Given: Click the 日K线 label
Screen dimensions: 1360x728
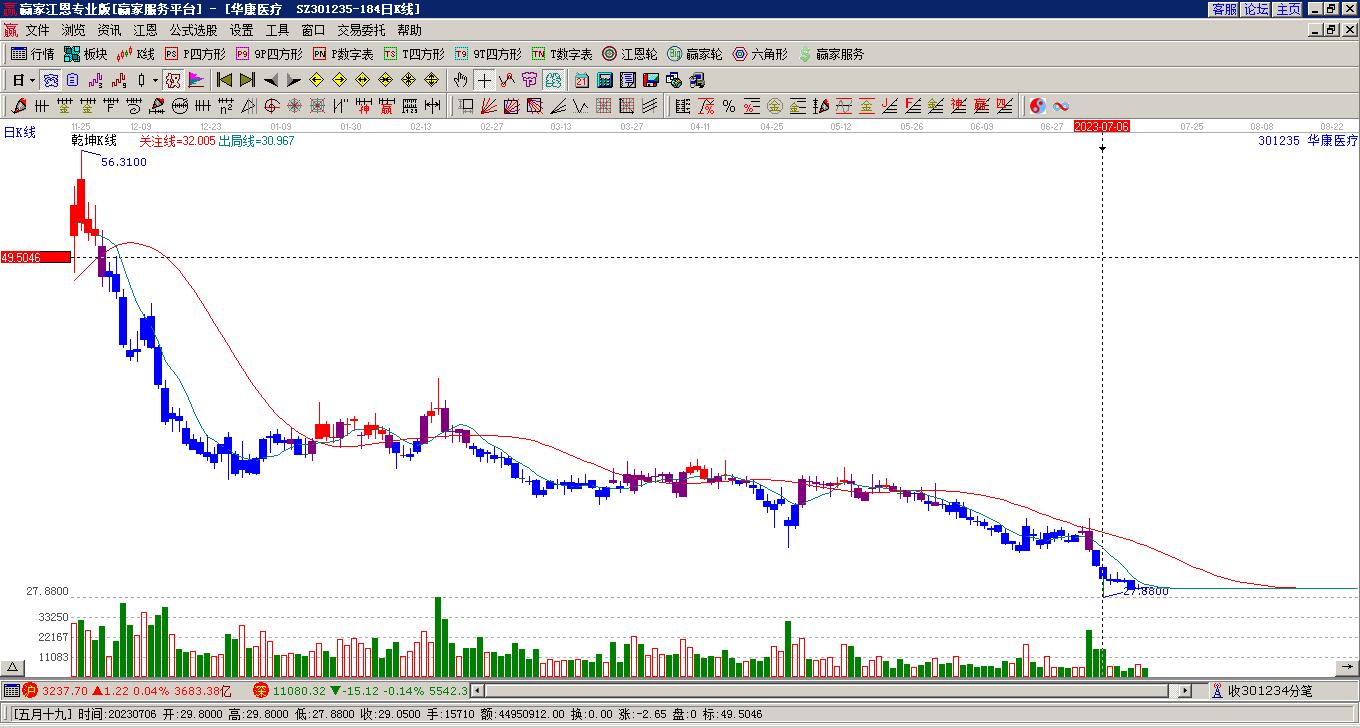Looking at the screenshot, I should [19, 132].
